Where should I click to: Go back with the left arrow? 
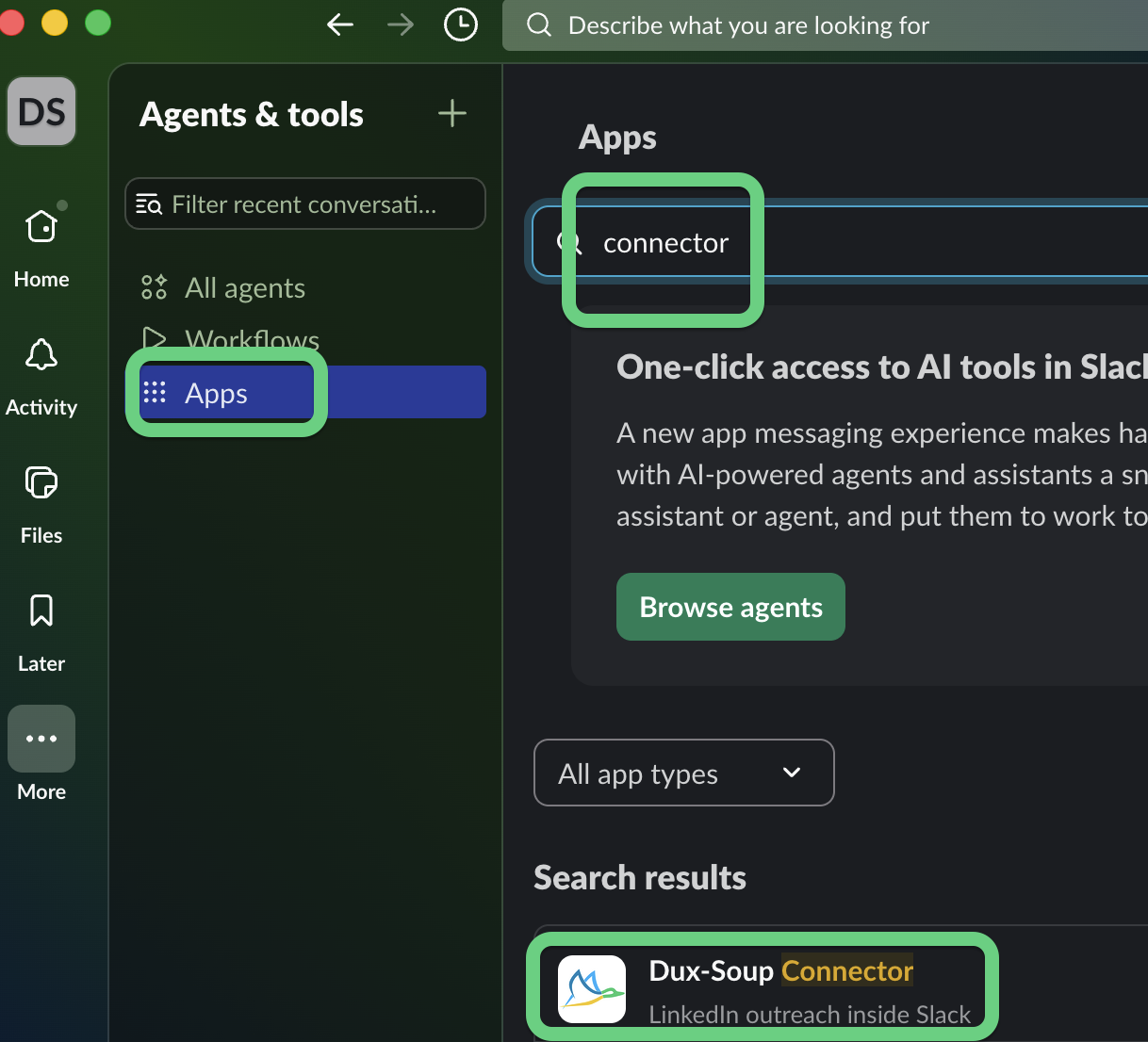(340, 25)
